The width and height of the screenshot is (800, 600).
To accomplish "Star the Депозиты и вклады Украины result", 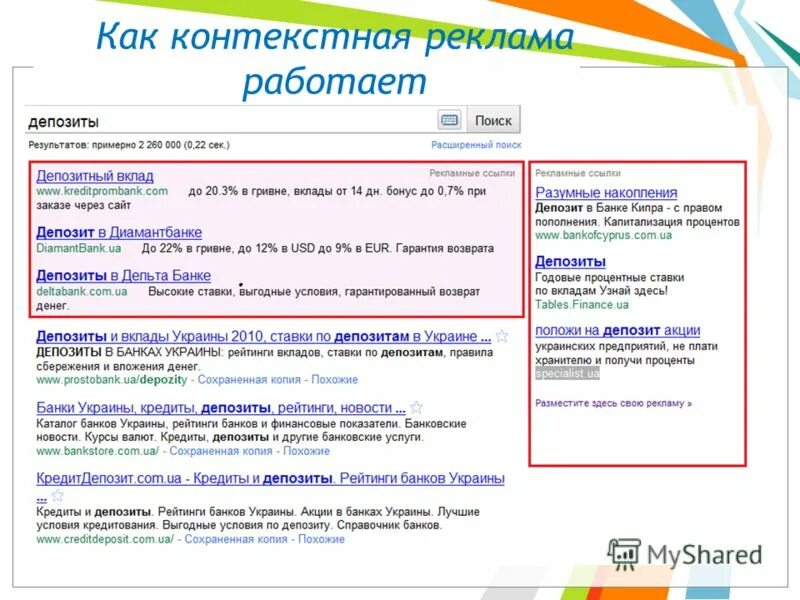I will (502, 336).
